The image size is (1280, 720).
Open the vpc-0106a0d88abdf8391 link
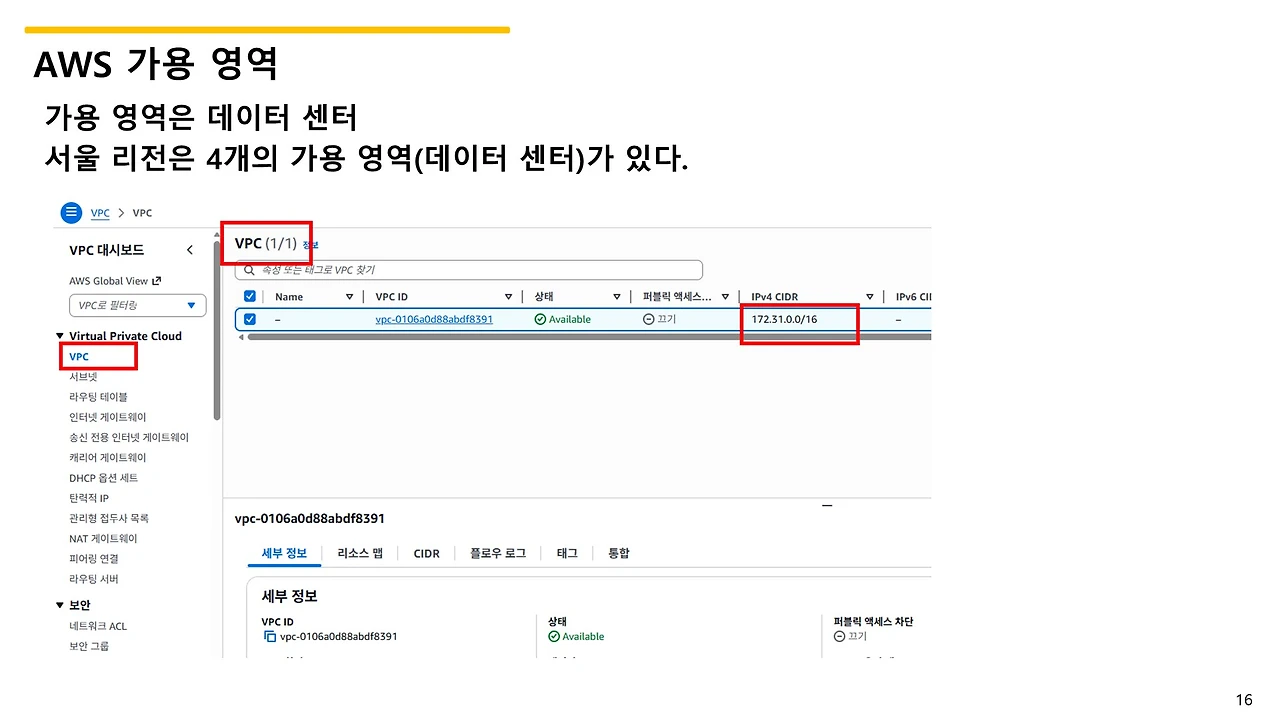(433, 319)
